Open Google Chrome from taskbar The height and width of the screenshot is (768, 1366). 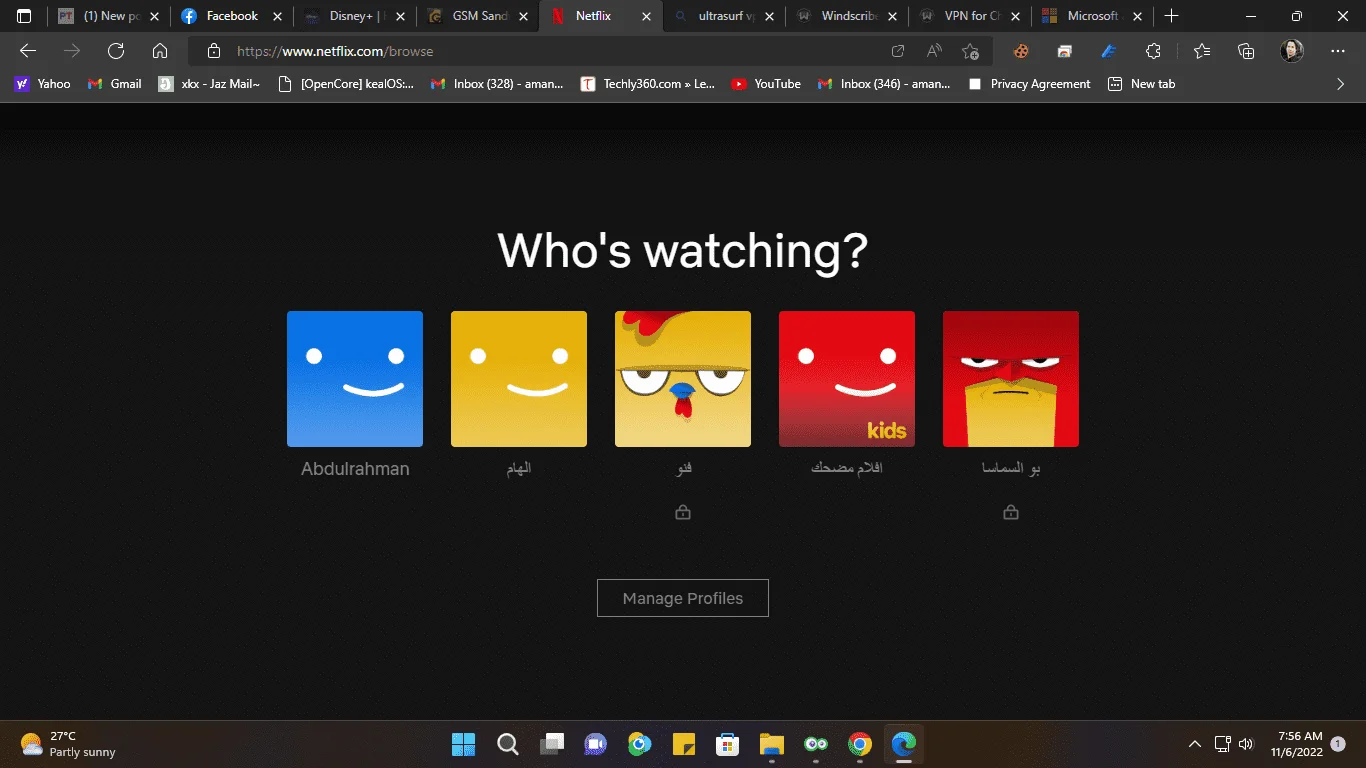click(859, 744)
